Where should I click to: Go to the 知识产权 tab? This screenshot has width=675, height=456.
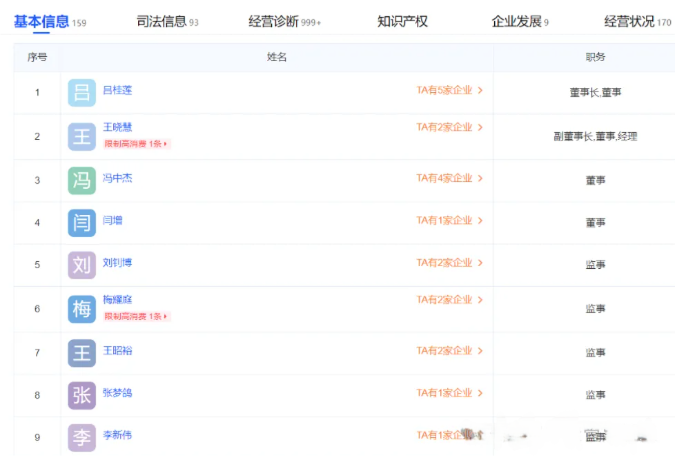point(403,21)
